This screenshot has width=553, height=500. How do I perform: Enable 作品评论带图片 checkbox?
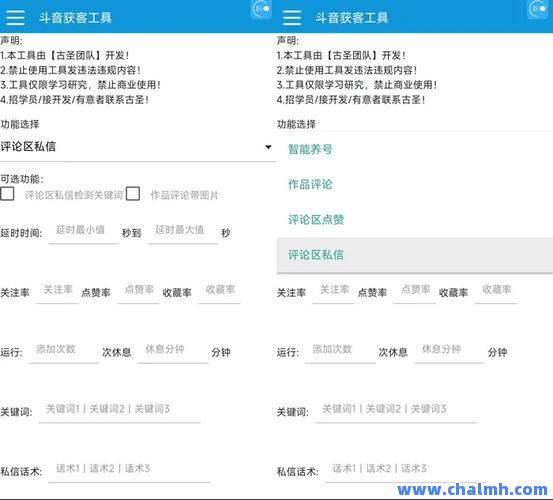[x=133, y=194]
